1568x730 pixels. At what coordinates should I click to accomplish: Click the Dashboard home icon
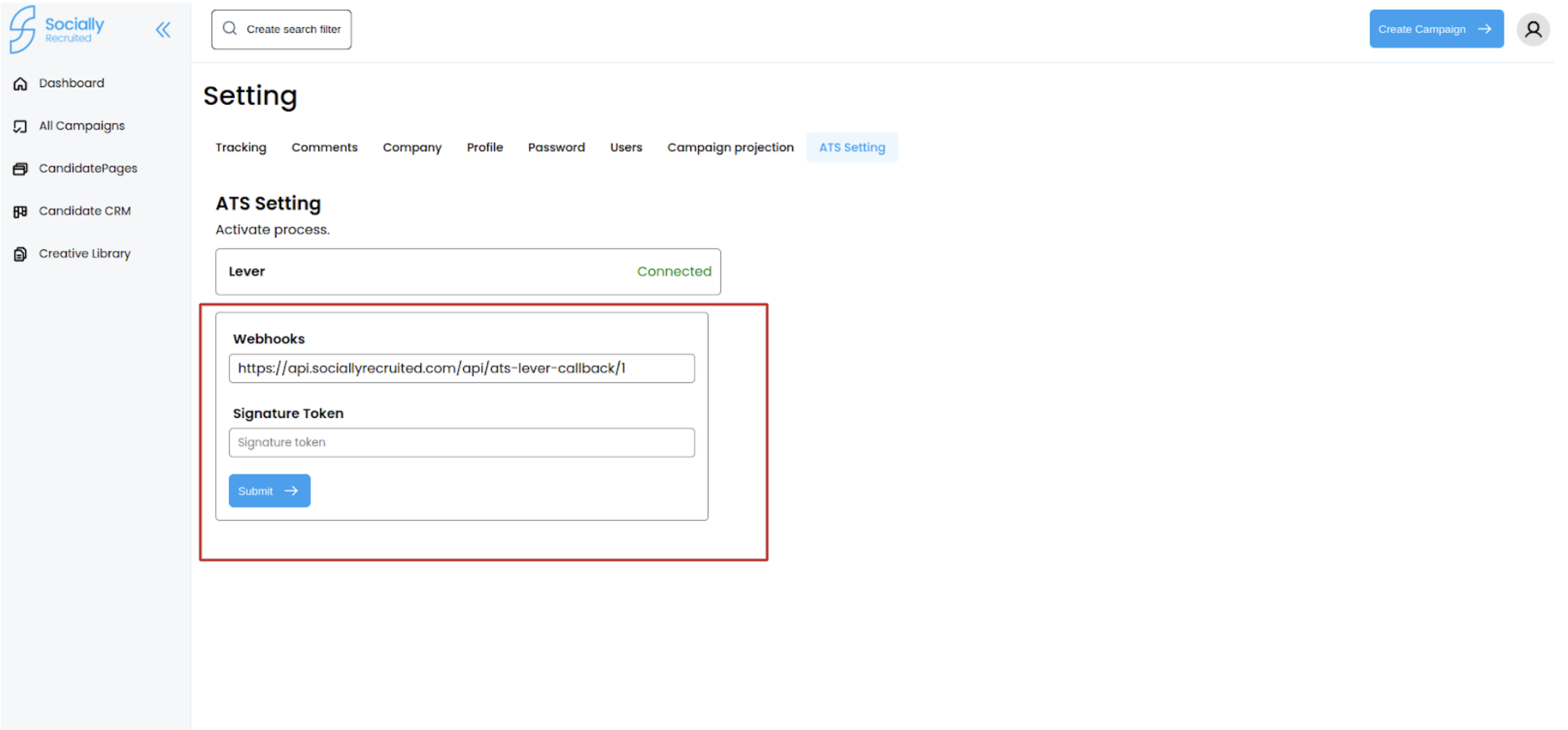click(20, 83)
